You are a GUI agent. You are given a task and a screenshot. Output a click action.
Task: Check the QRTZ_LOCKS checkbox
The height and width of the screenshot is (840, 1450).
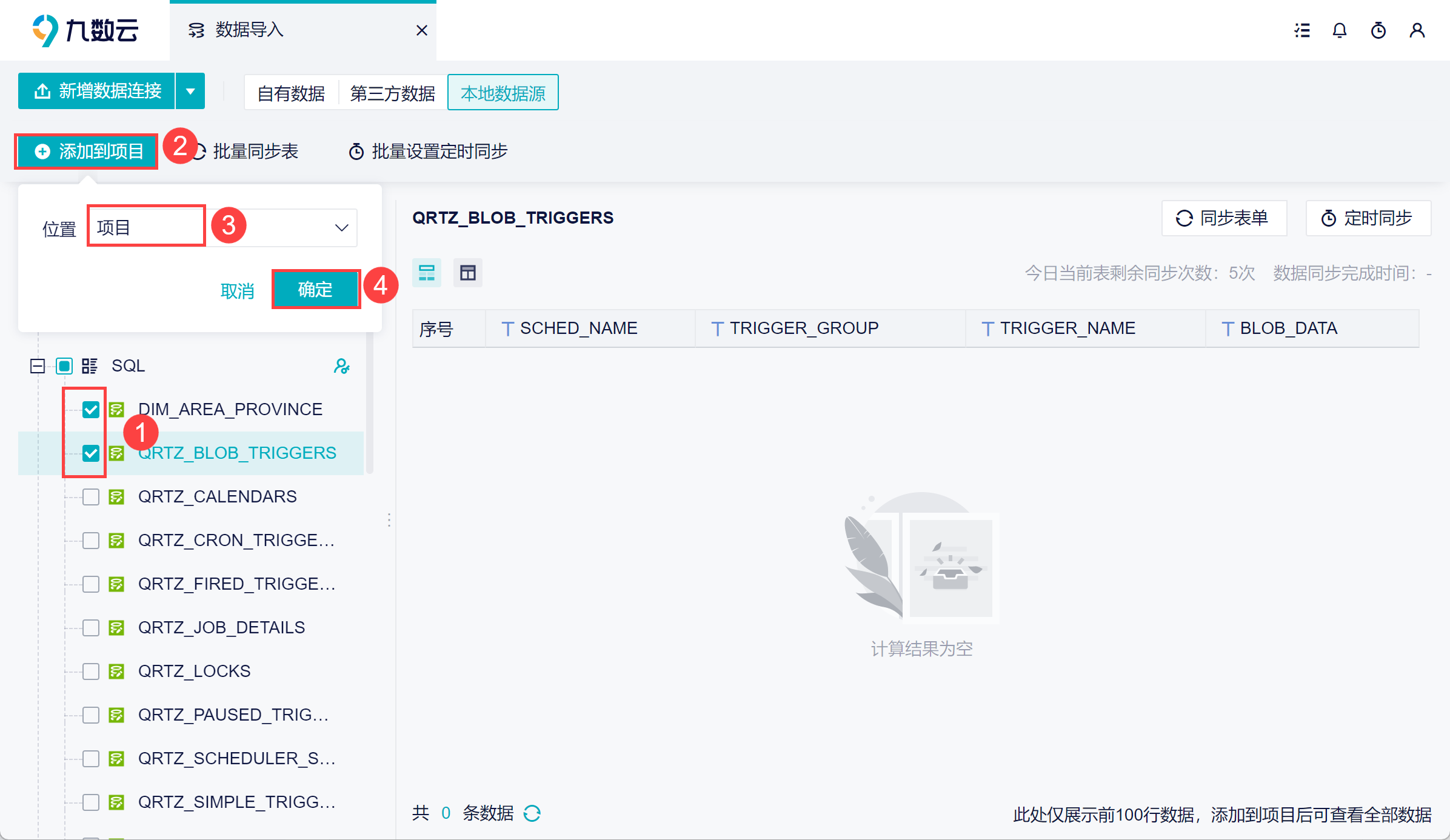[91, 672]
